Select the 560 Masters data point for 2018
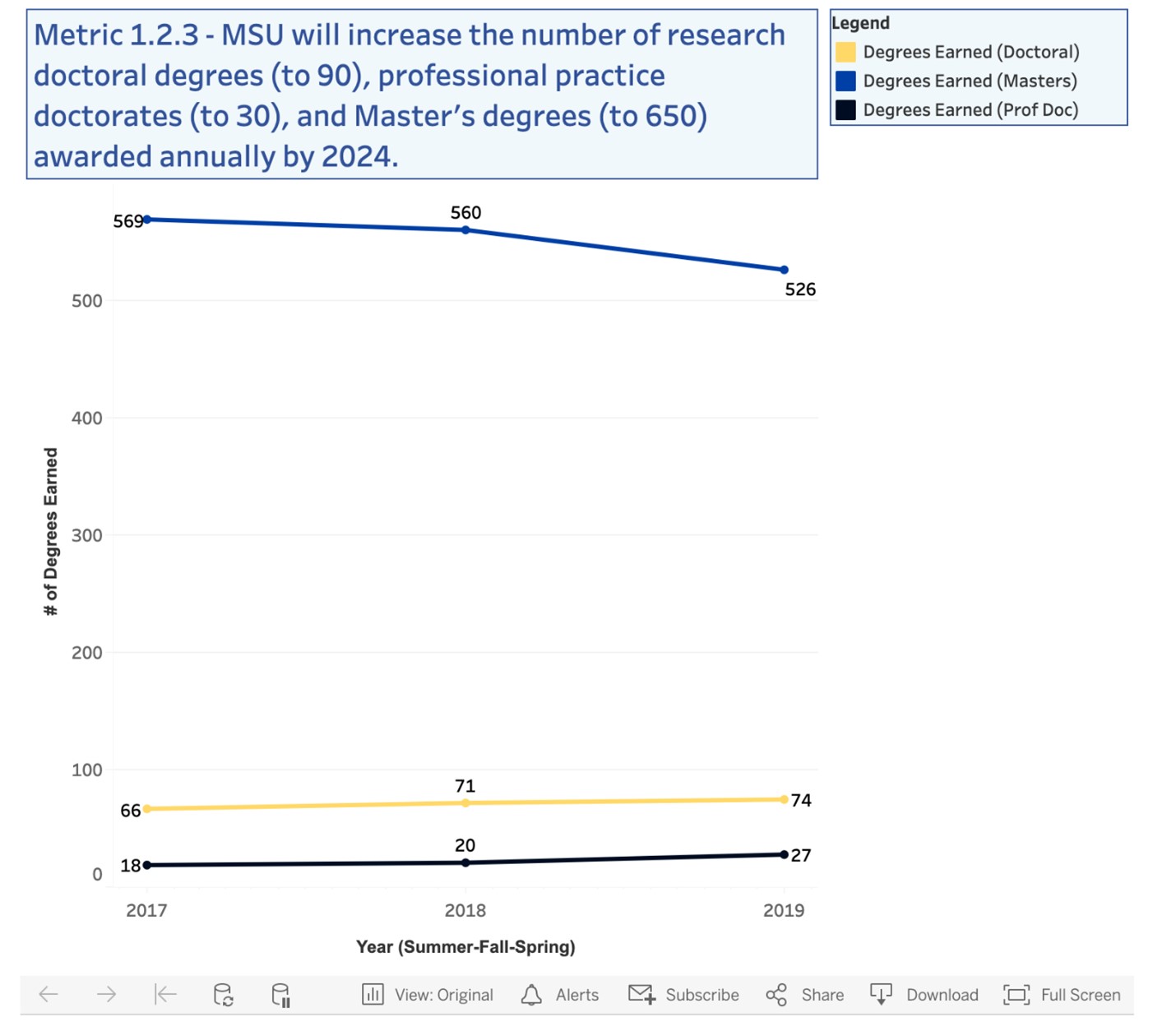 tap(465, 230)
